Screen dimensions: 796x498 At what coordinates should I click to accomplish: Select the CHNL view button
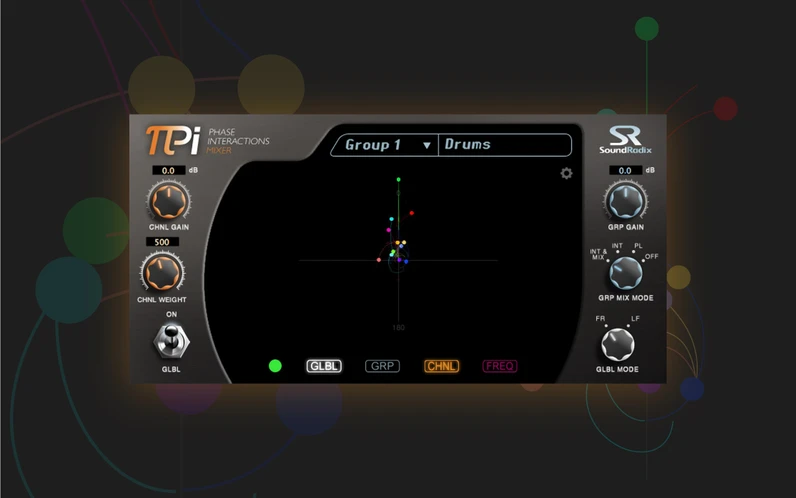[x=441, y=366]
